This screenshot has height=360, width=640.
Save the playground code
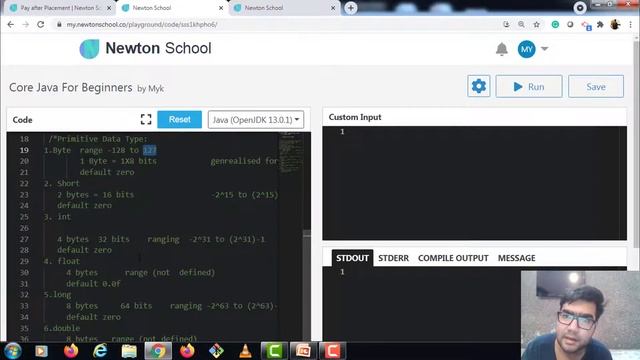(x=596, y=86)
